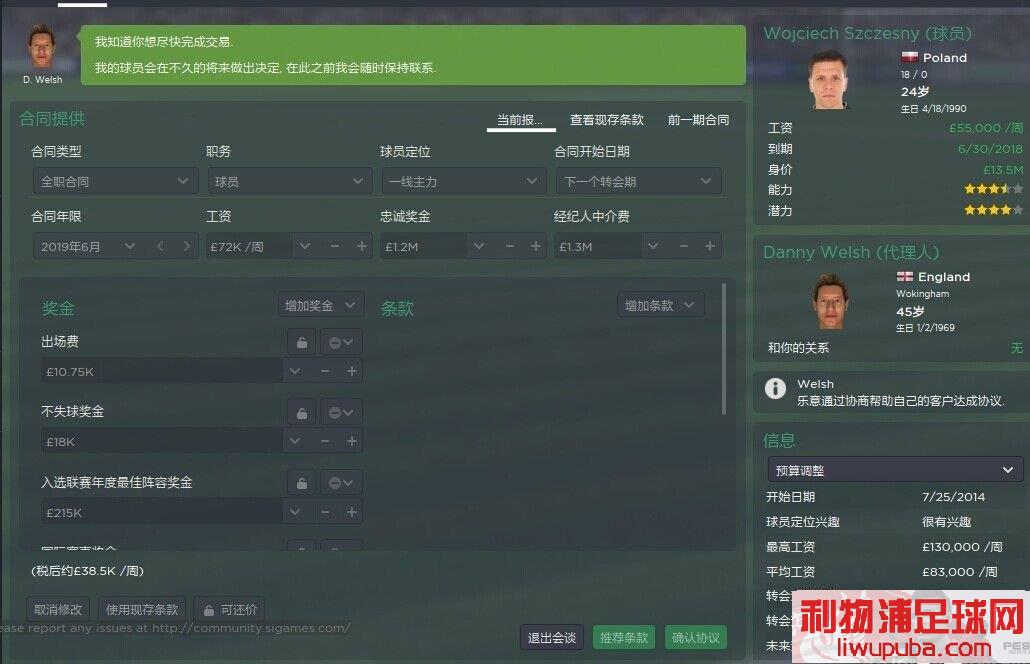Click the £215K best team bonus field
This screenshot has width=1030, height=664.
point(161,512)
